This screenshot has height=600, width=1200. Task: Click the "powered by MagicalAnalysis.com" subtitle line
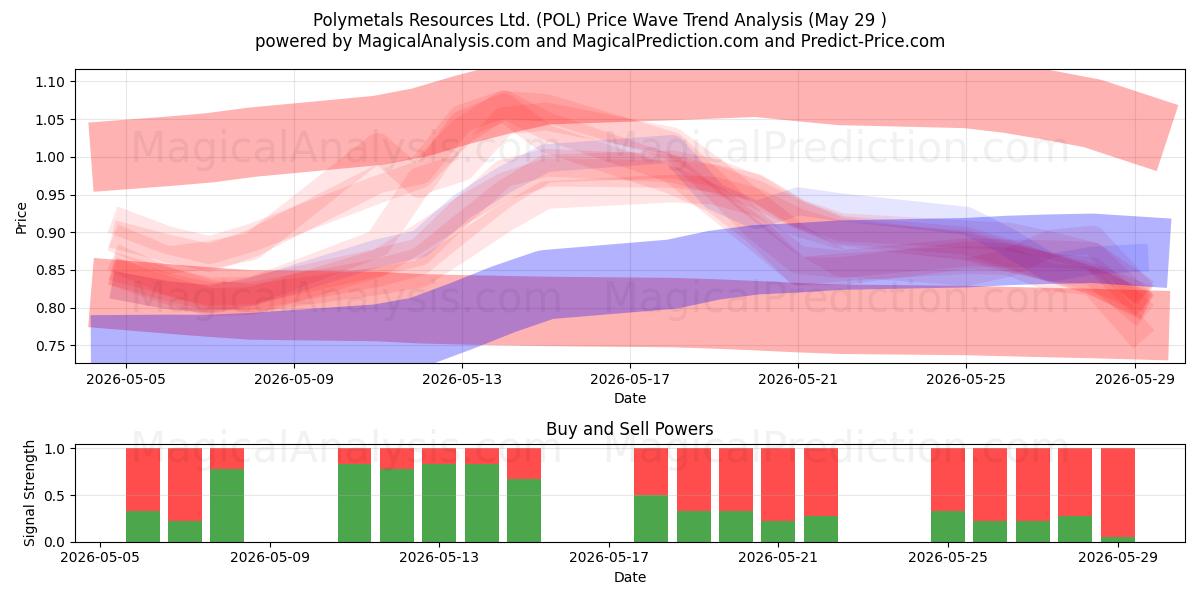click(600, 41)
